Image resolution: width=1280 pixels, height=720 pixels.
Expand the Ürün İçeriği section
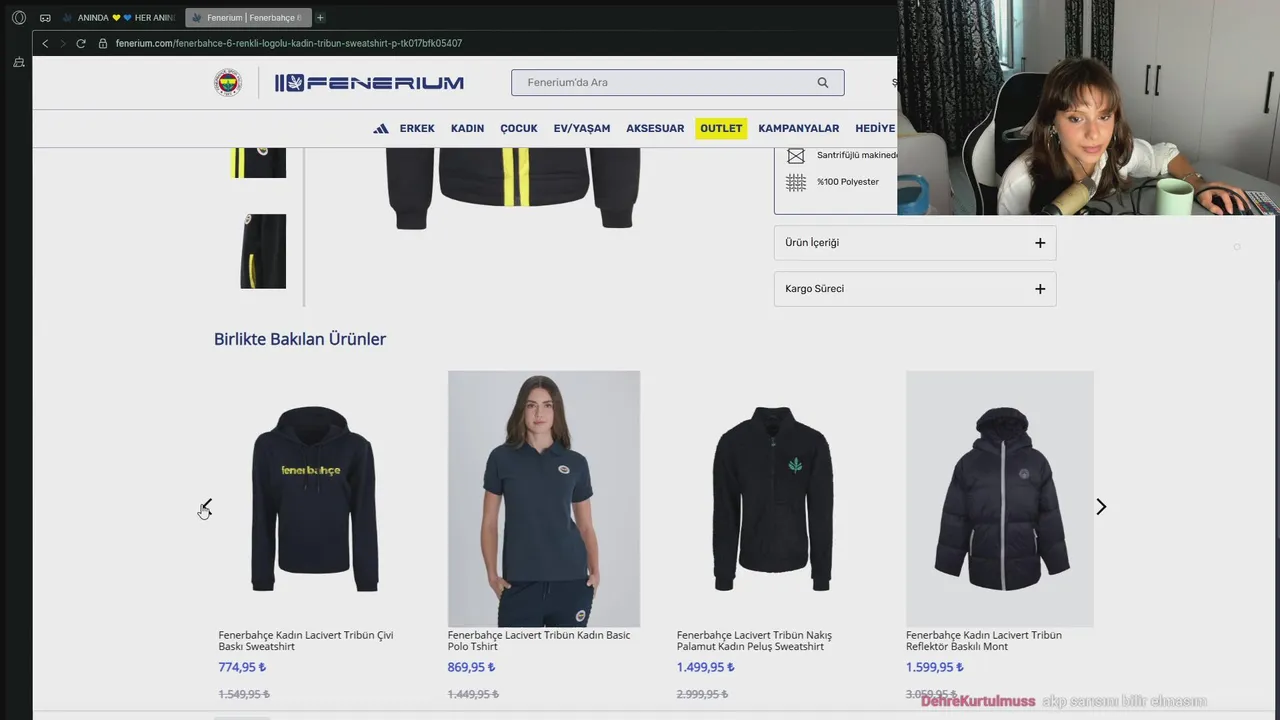click(915, 243)
